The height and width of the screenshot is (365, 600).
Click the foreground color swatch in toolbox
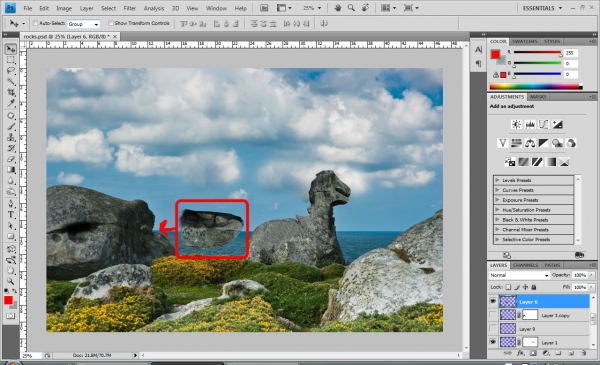(8, 300)
